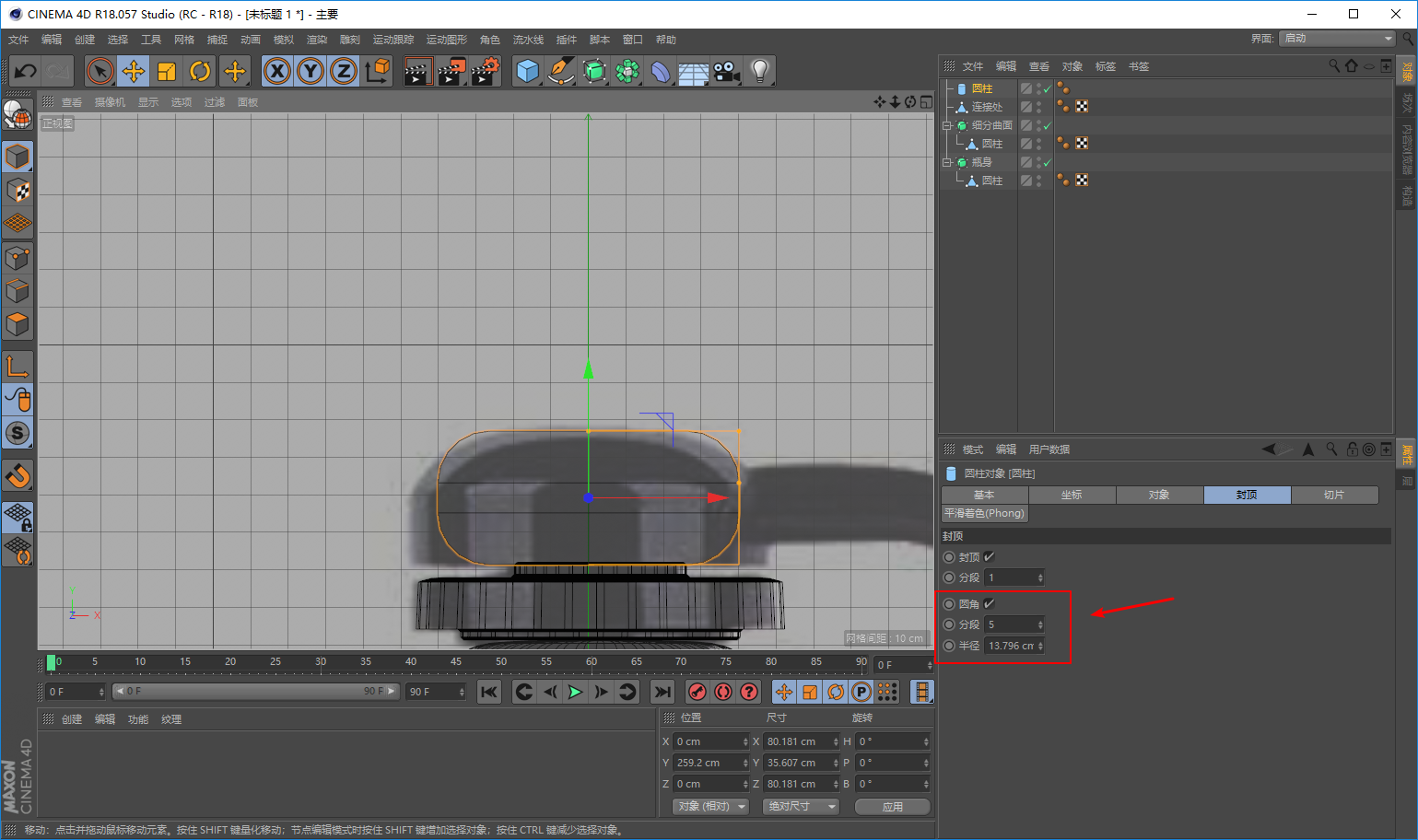Image resolution: width=1418 pixels, height=840 pixels.
Task: Click the Undo arrow icon
Action: [x=26, y=71]
